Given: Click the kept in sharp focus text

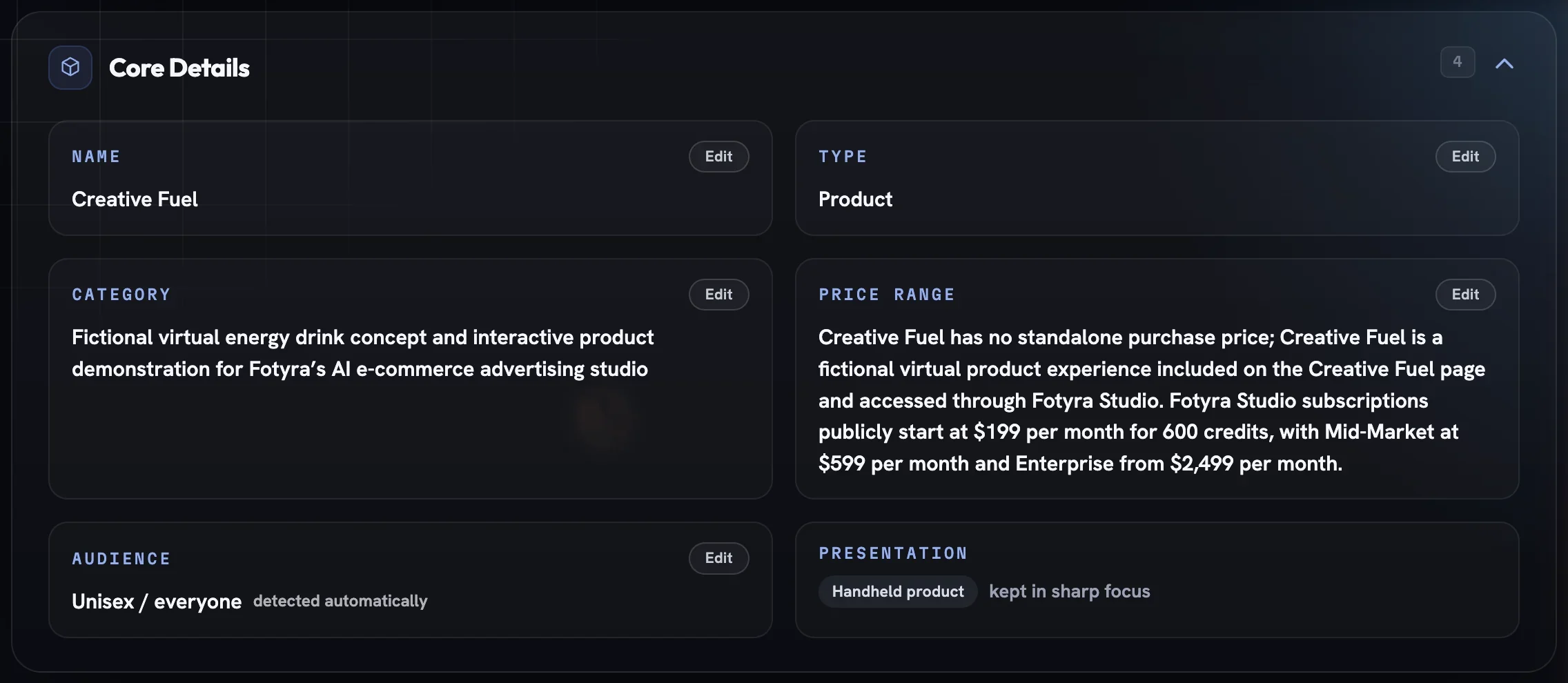Looking at the screenshot, I should point(1069,591).
